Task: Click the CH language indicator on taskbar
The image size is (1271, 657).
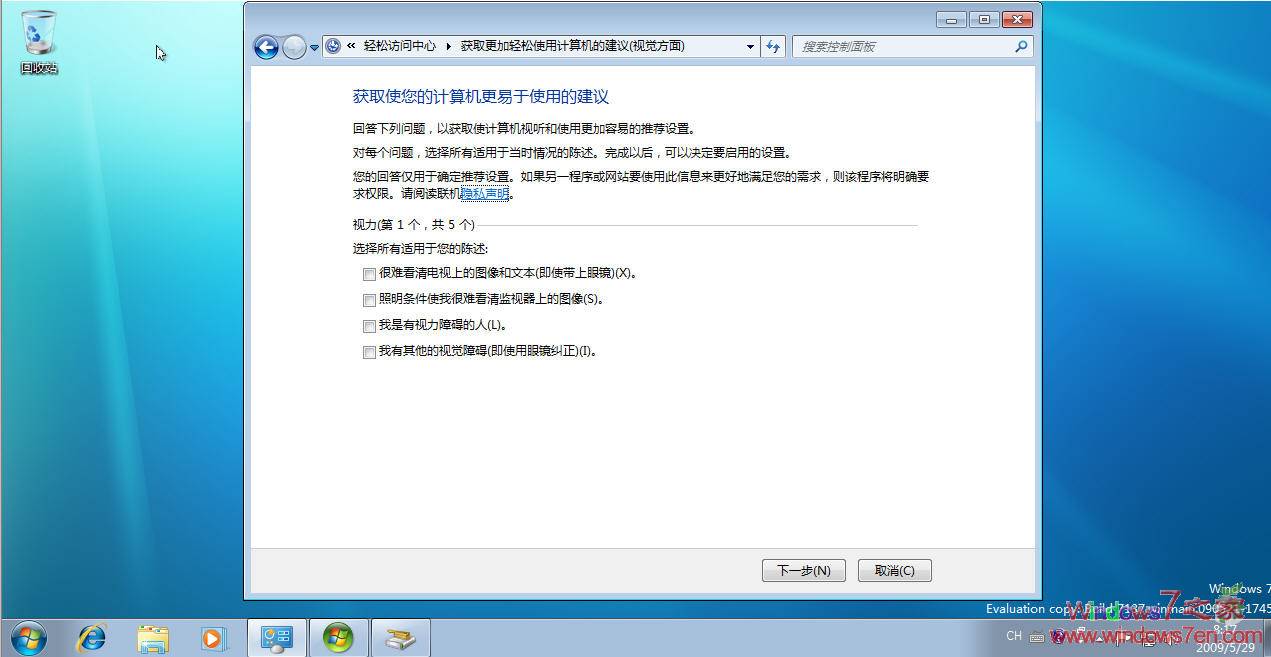Action: (1013, 637)
